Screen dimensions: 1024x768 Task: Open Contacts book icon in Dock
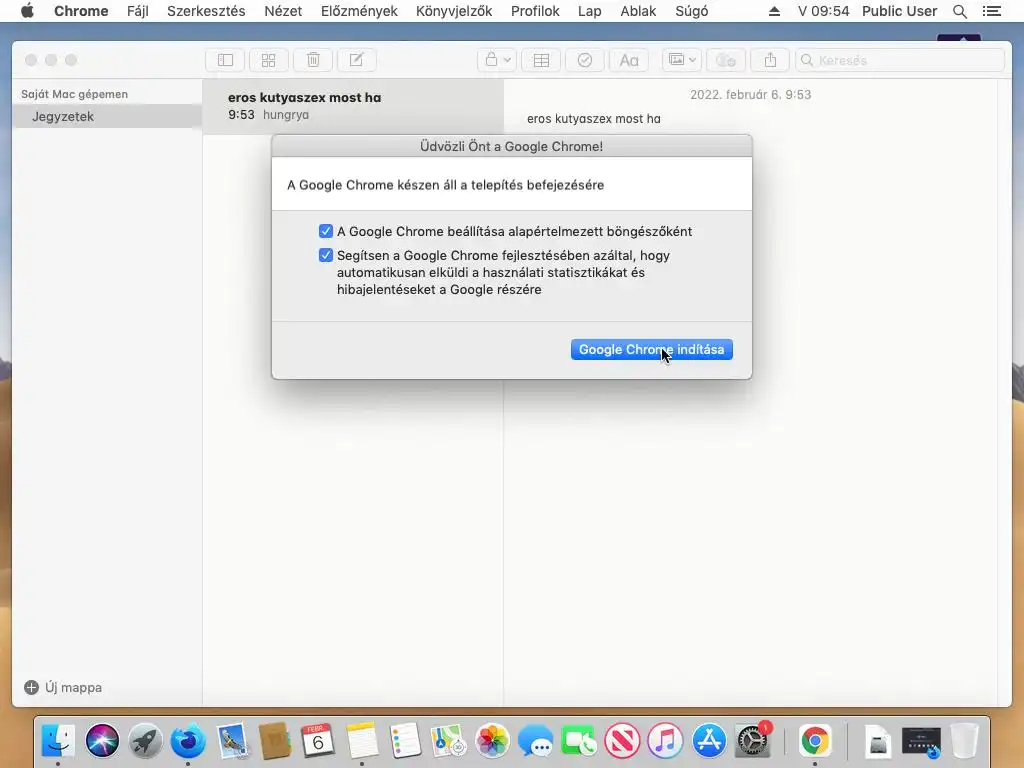click(x=275, y=741)
